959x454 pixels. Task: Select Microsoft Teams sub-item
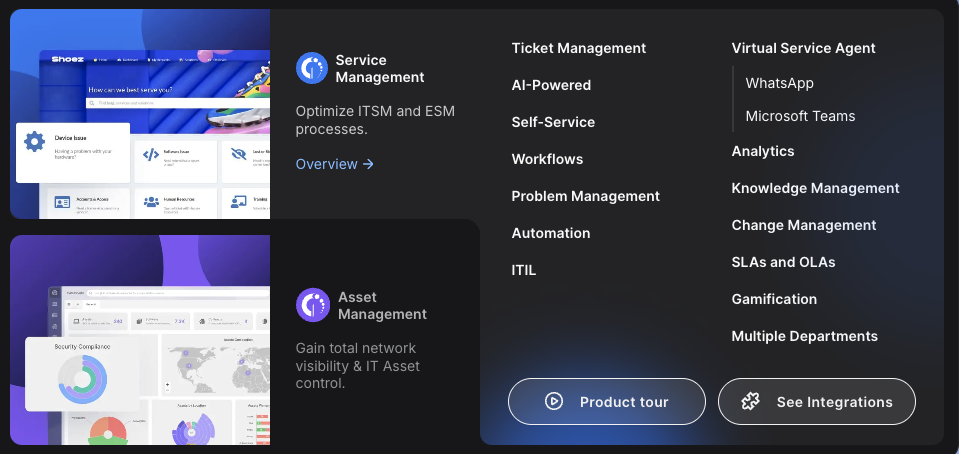[800, 116]
